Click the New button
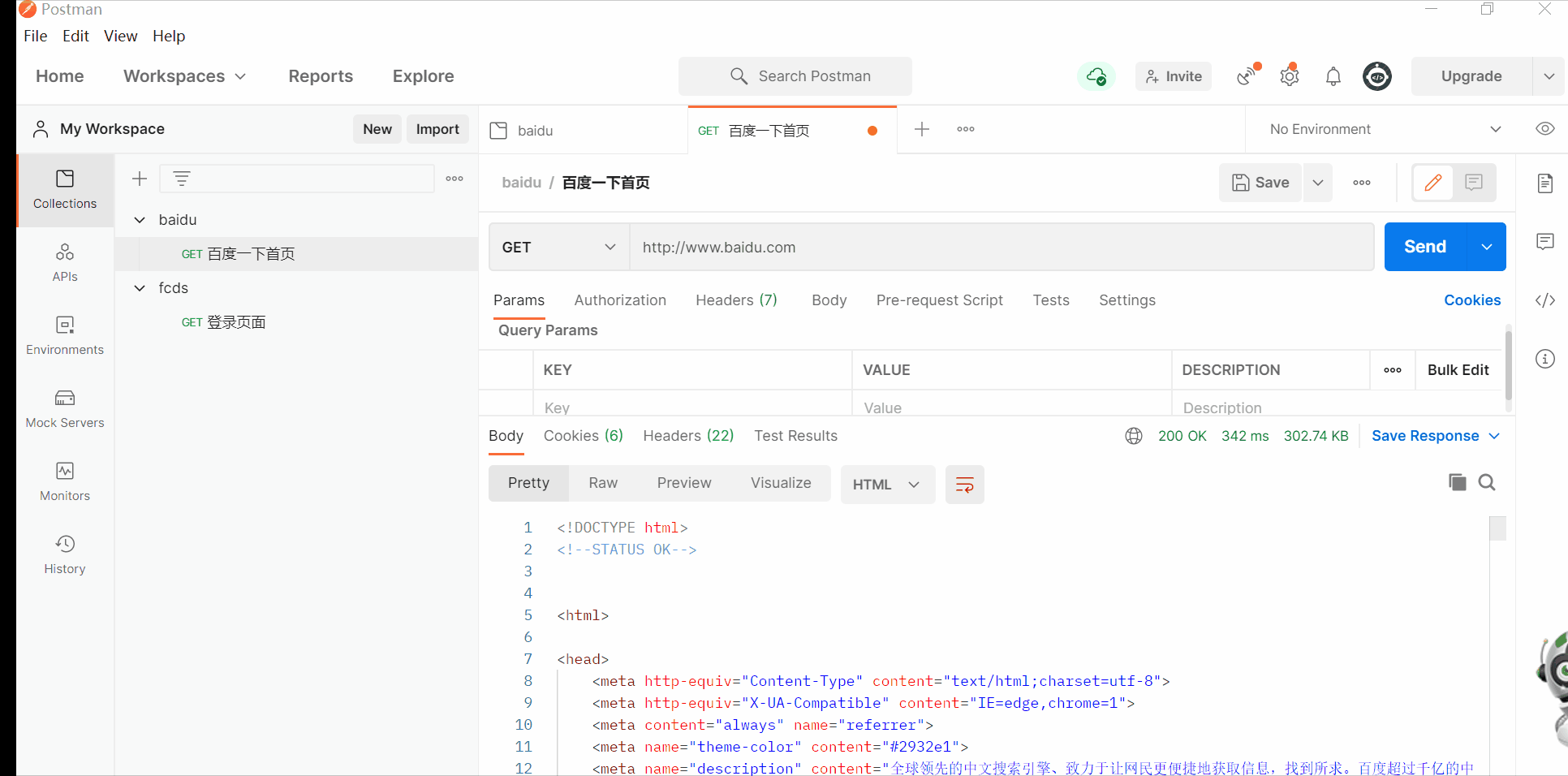 click(377, 129)
